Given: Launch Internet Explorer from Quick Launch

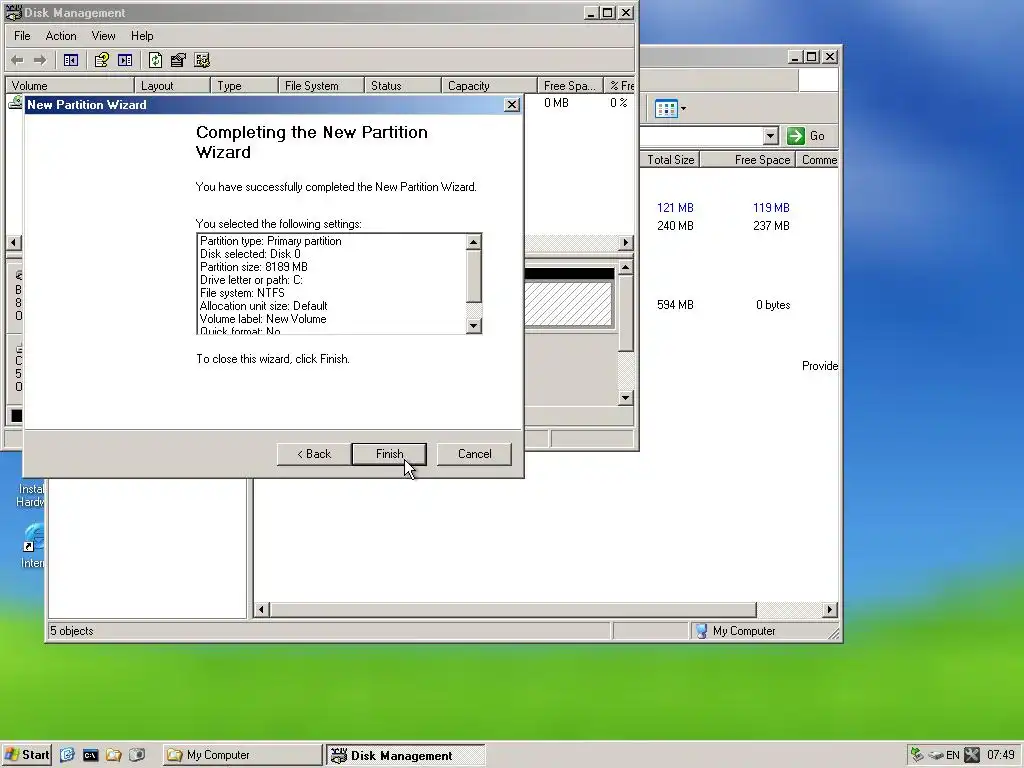Looking at the screenshot, I should (x=67, y=755).
